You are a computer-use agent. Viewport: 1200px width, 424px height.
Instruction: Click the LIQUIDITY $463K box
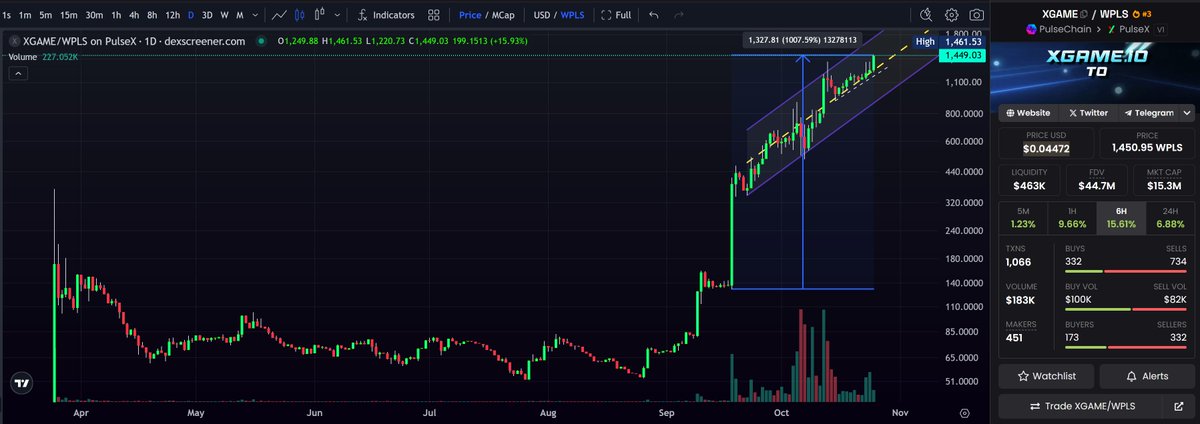tap(1029, 180)
